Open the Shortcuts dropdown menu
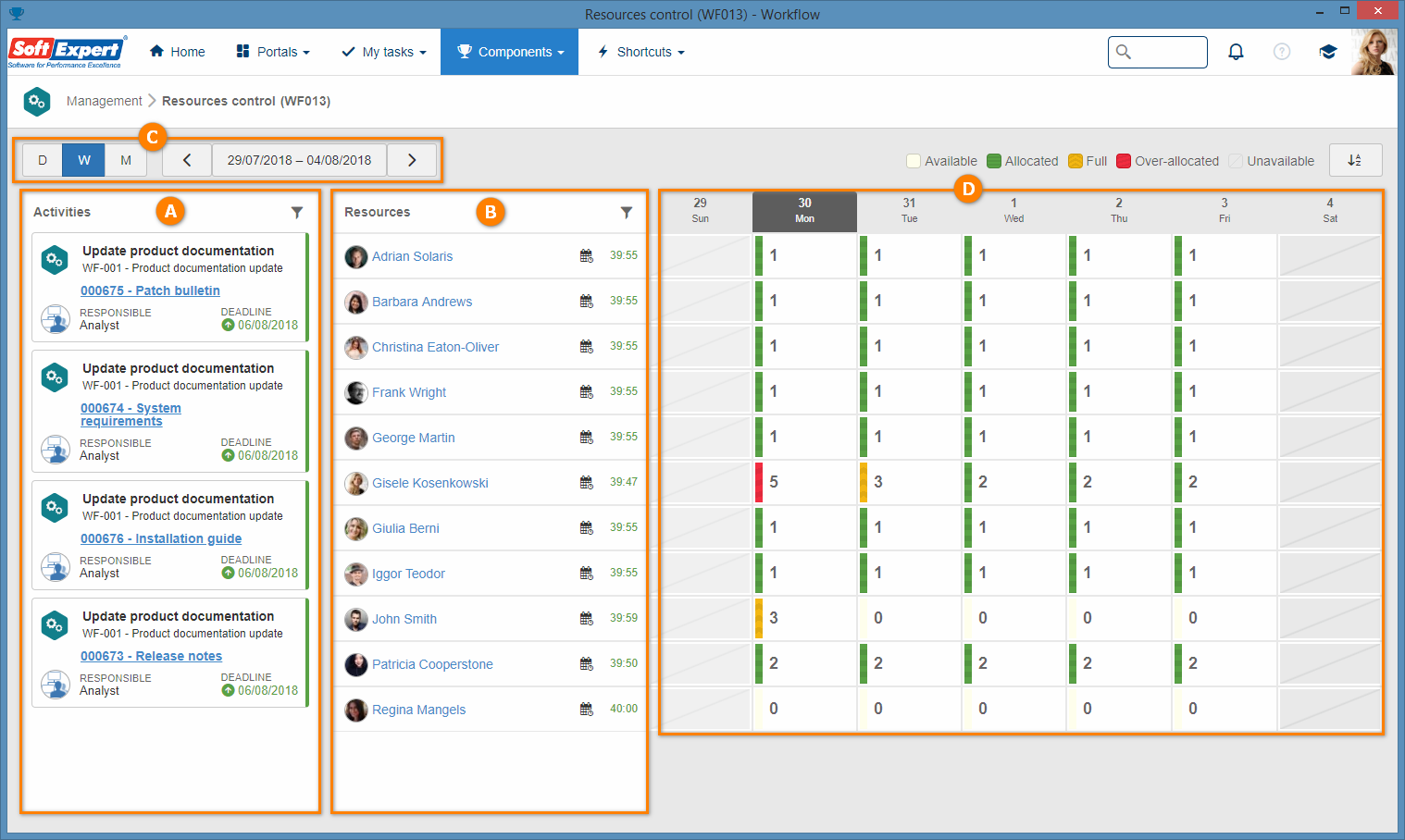The width and height of the screenshot is (1405, 840). (640, 52)
